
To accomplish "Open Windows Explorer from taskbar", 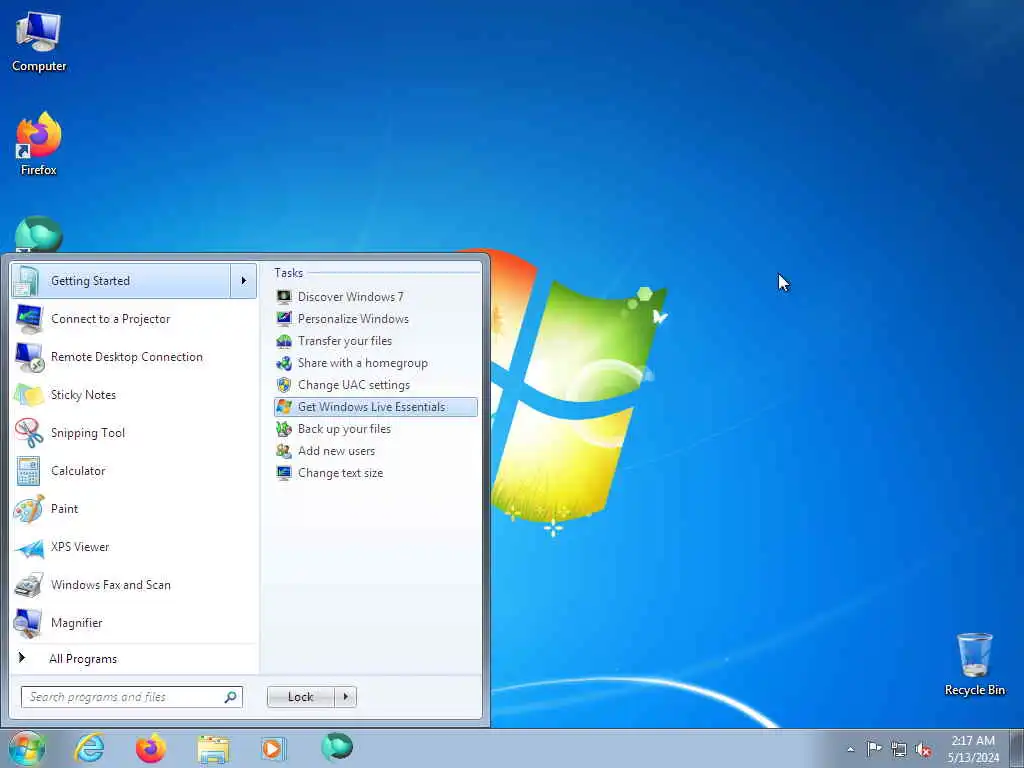I will click(x=214, y=748).
